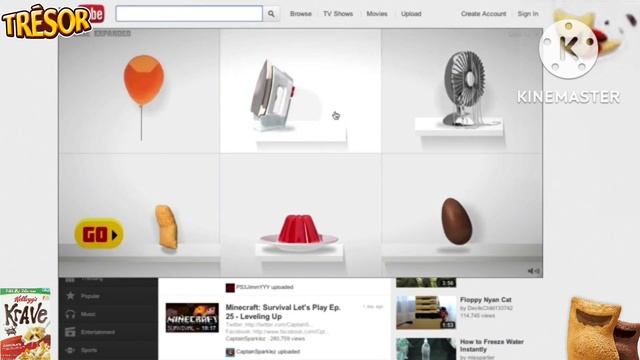The height and width of the screenshot is (360, 640).
Task: Open 'How to Freeze Water Instantly' title
Action: (492, 345)
